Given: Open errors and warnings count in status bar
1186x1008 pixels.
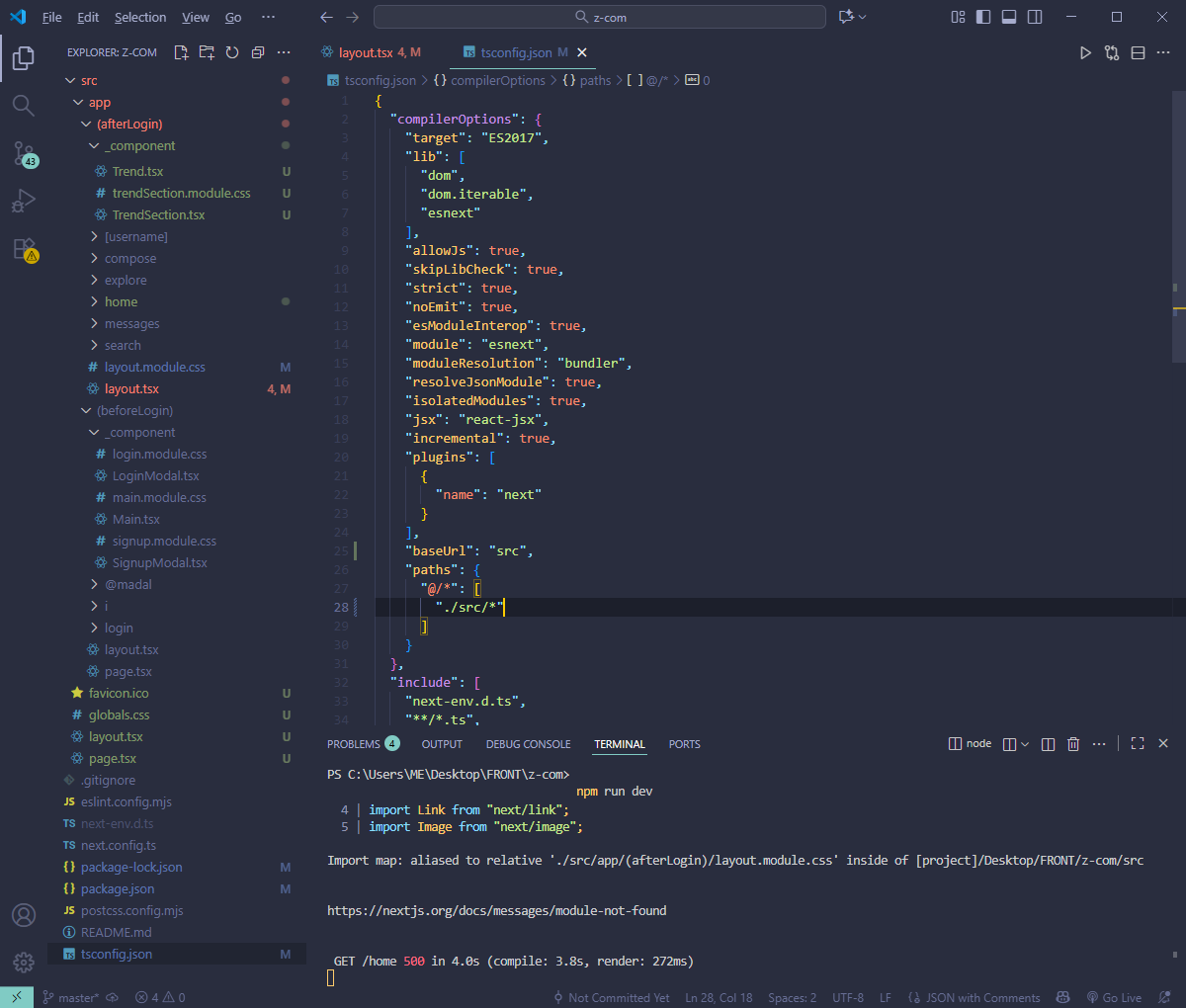Looking at the screenshot, I should (x=160, y=997).
